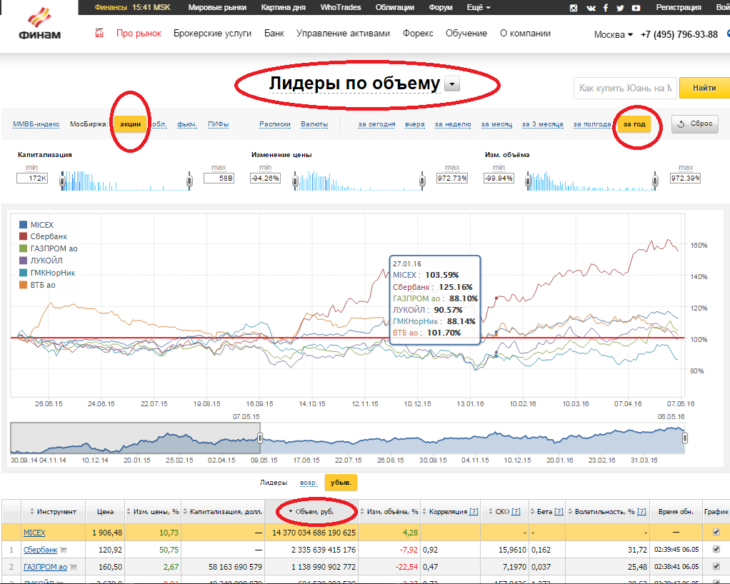Click the 'за 3 месяца' period link
Image resolution: width=730 pixels, height=584 pixels.
pyautogui.click(x=542, y=124)
